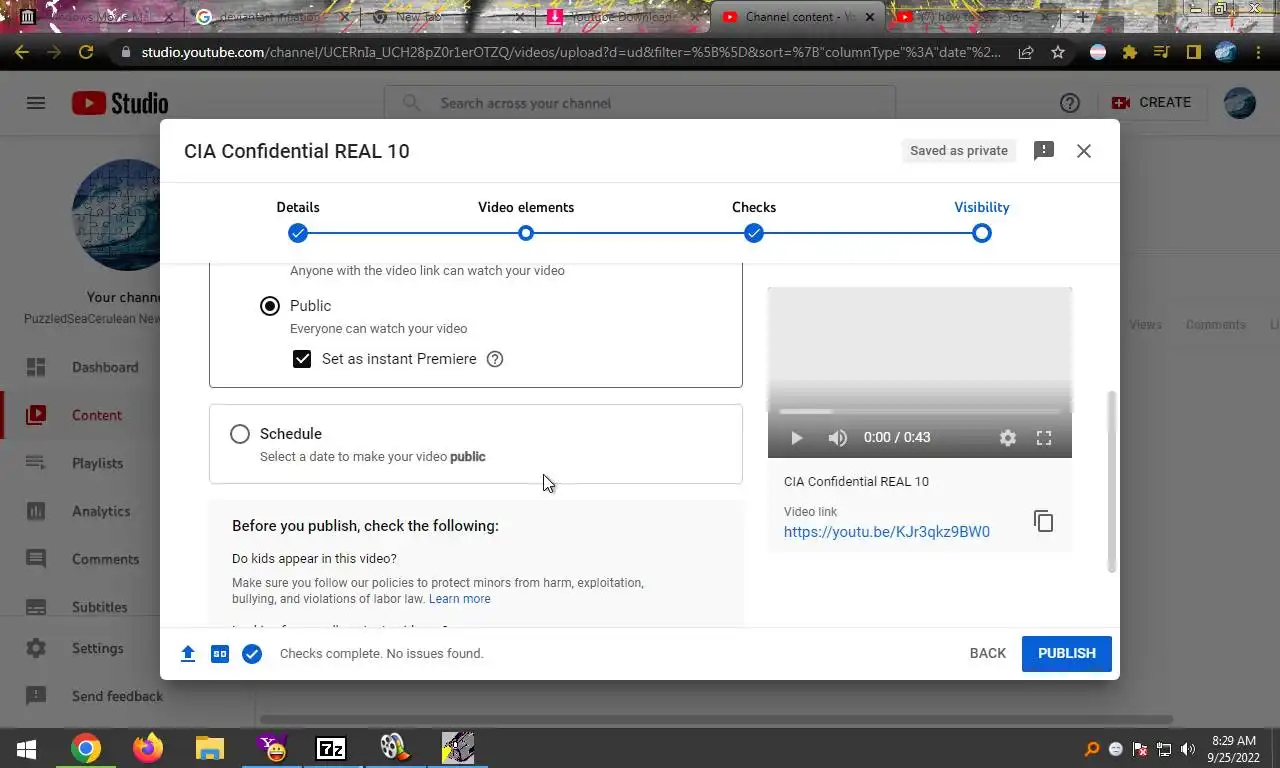
Task: Seek on the video preview progress bar
Action: (920, 411)
